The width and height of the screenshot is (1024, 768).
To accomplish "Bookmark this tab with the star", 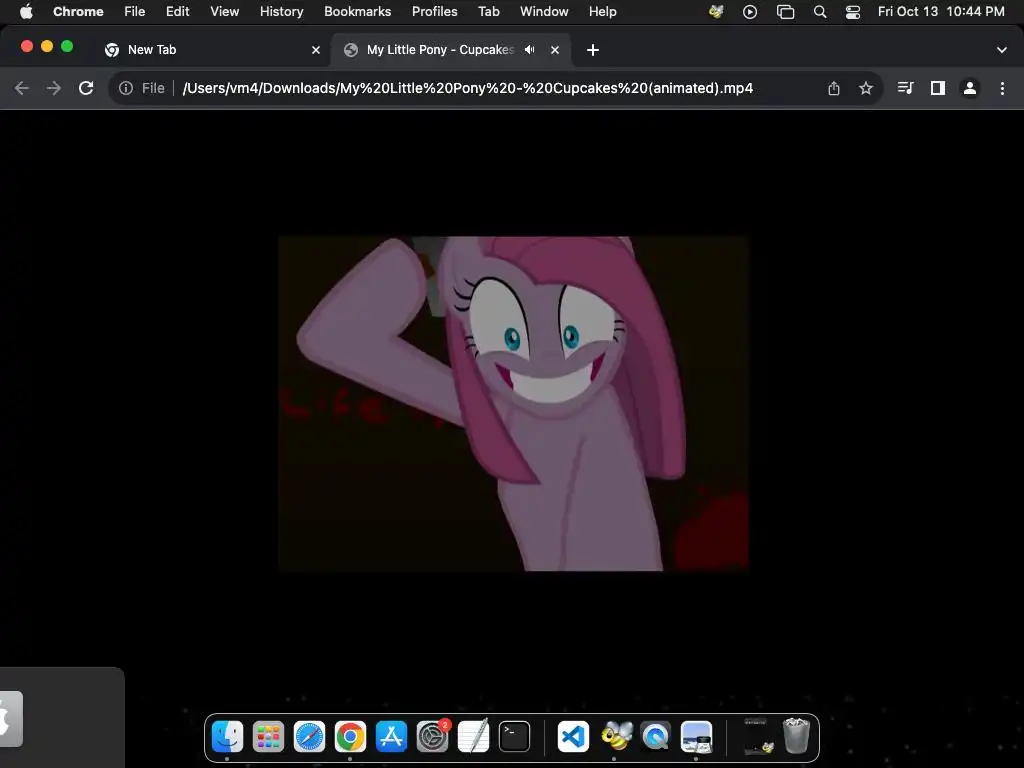I will point(866,88).
